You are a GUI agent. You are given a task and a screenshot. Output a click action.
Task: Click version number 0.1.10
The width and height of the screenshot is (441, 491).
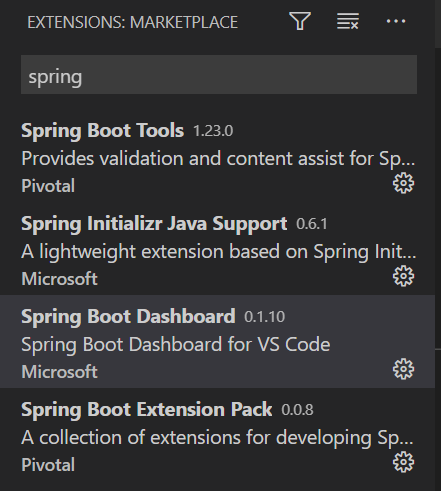click(x=264, y=317)
